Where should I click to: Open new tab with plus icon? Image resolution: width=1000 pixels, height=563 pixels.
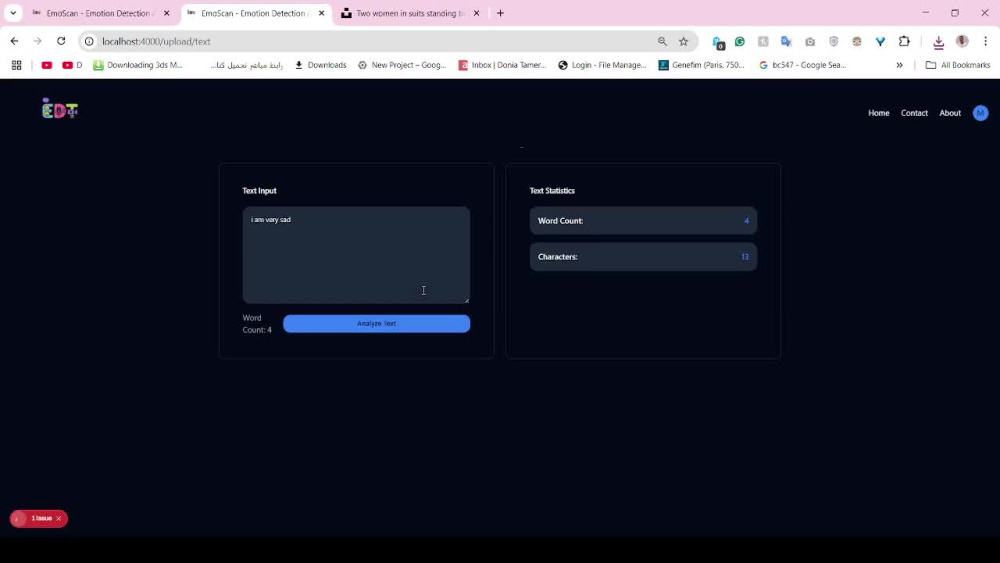pos(501,13)
